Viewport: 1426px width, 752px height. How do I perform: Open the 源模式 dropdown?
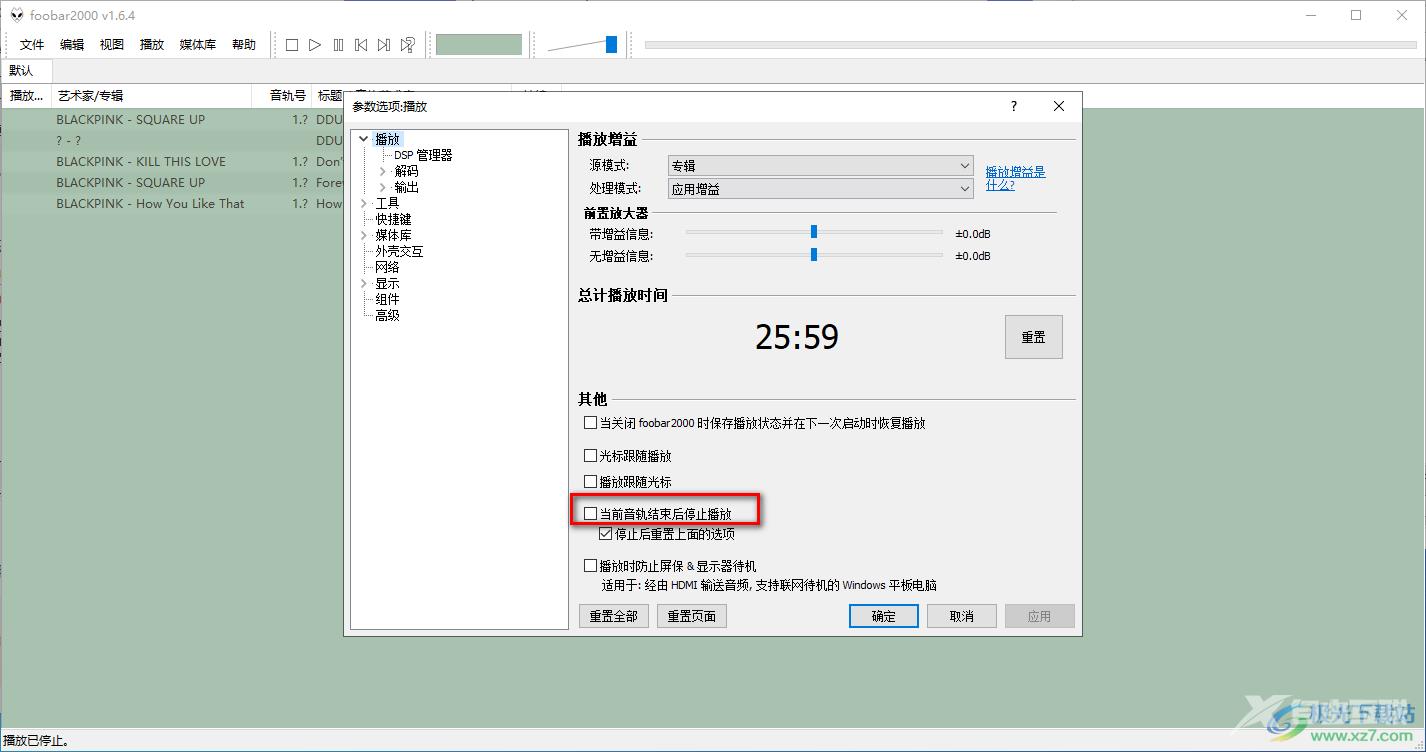821,166
